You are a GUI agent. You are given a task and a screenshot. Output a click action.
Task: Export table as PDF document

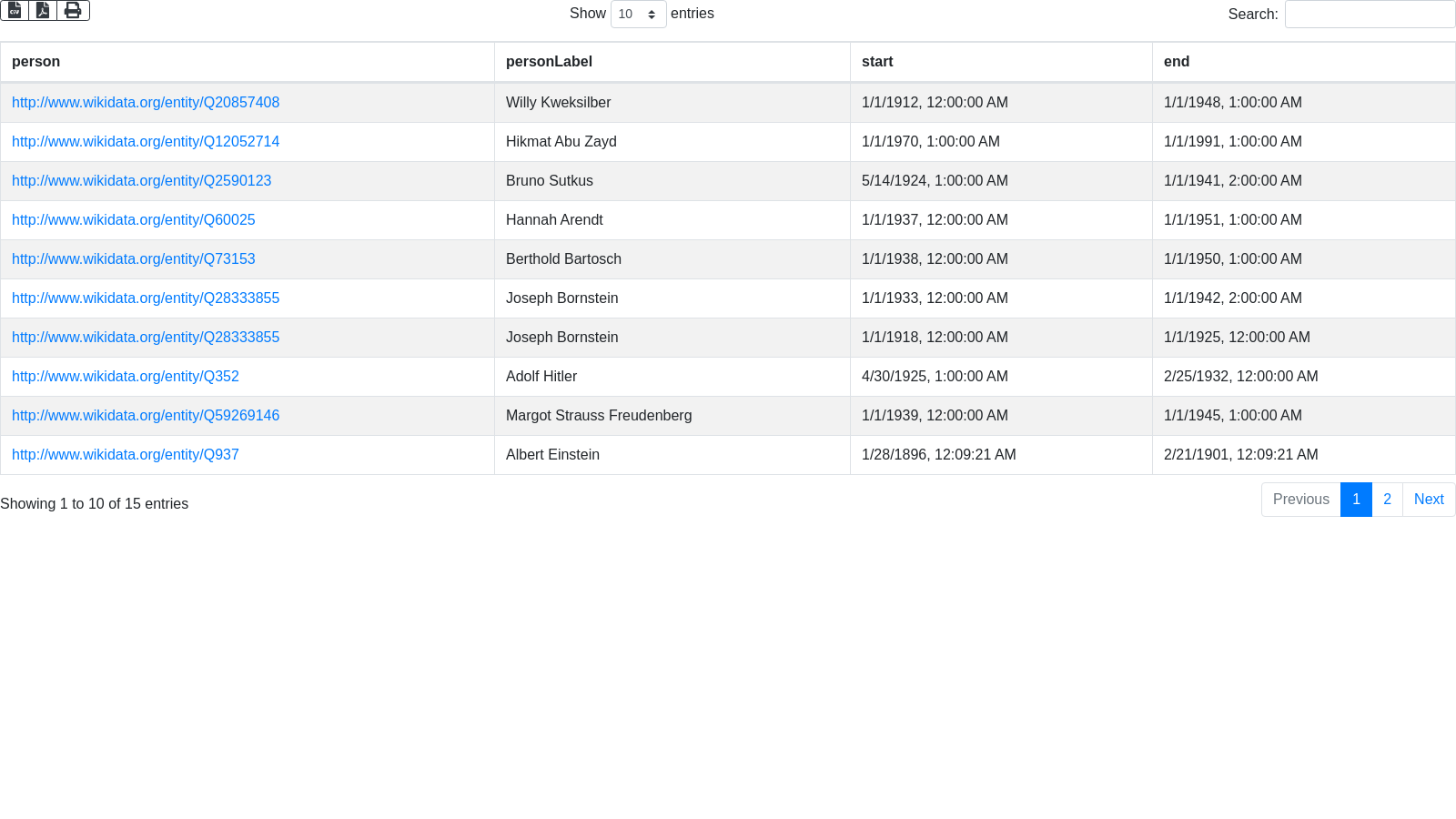(x=43, y=10)
